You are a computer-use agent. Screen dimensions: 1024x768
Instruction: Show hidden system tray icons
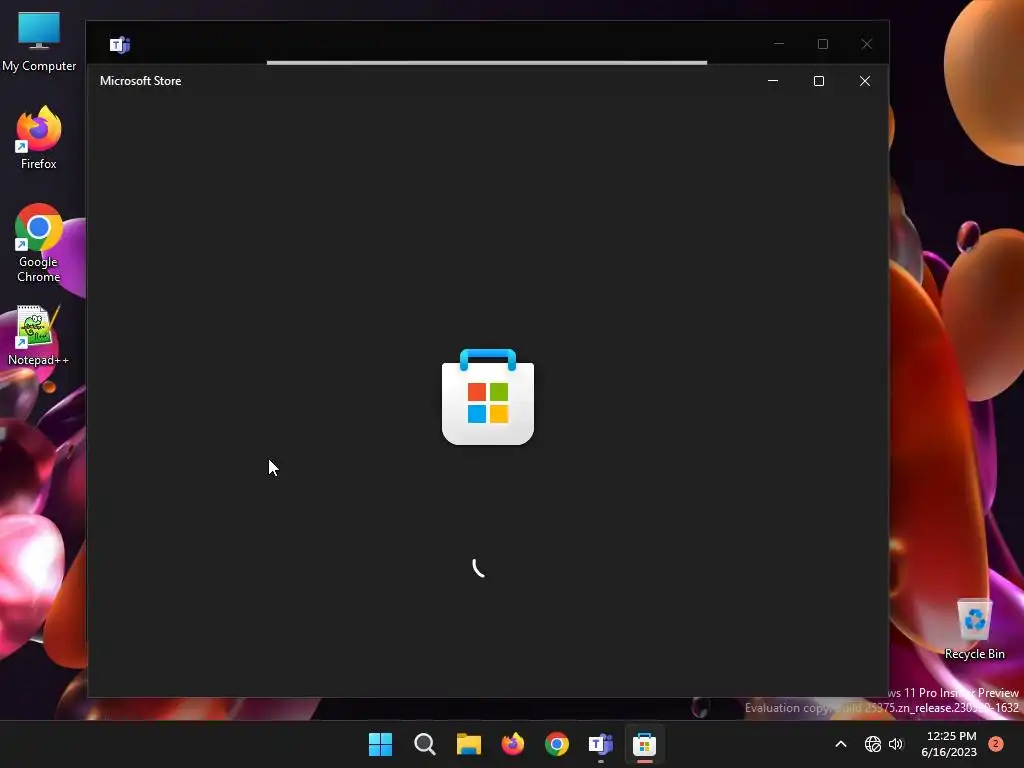841,744
